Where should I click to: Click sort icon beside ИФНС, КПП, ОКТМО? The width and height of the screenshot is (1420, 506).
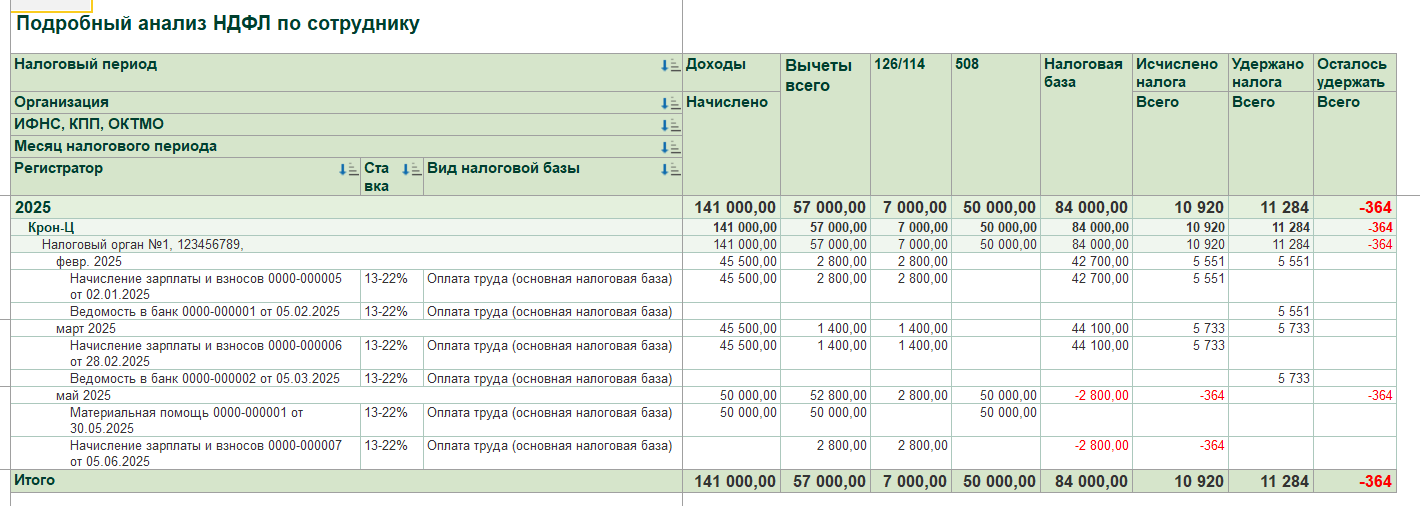670,125
